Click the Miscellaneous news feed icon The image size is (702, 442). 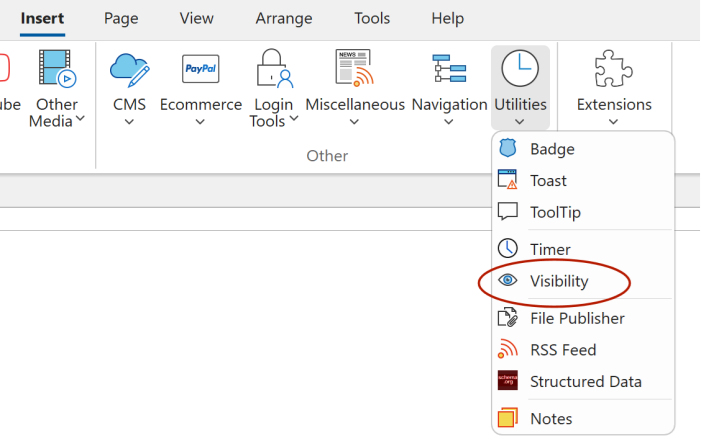click(x=354, y=70)
